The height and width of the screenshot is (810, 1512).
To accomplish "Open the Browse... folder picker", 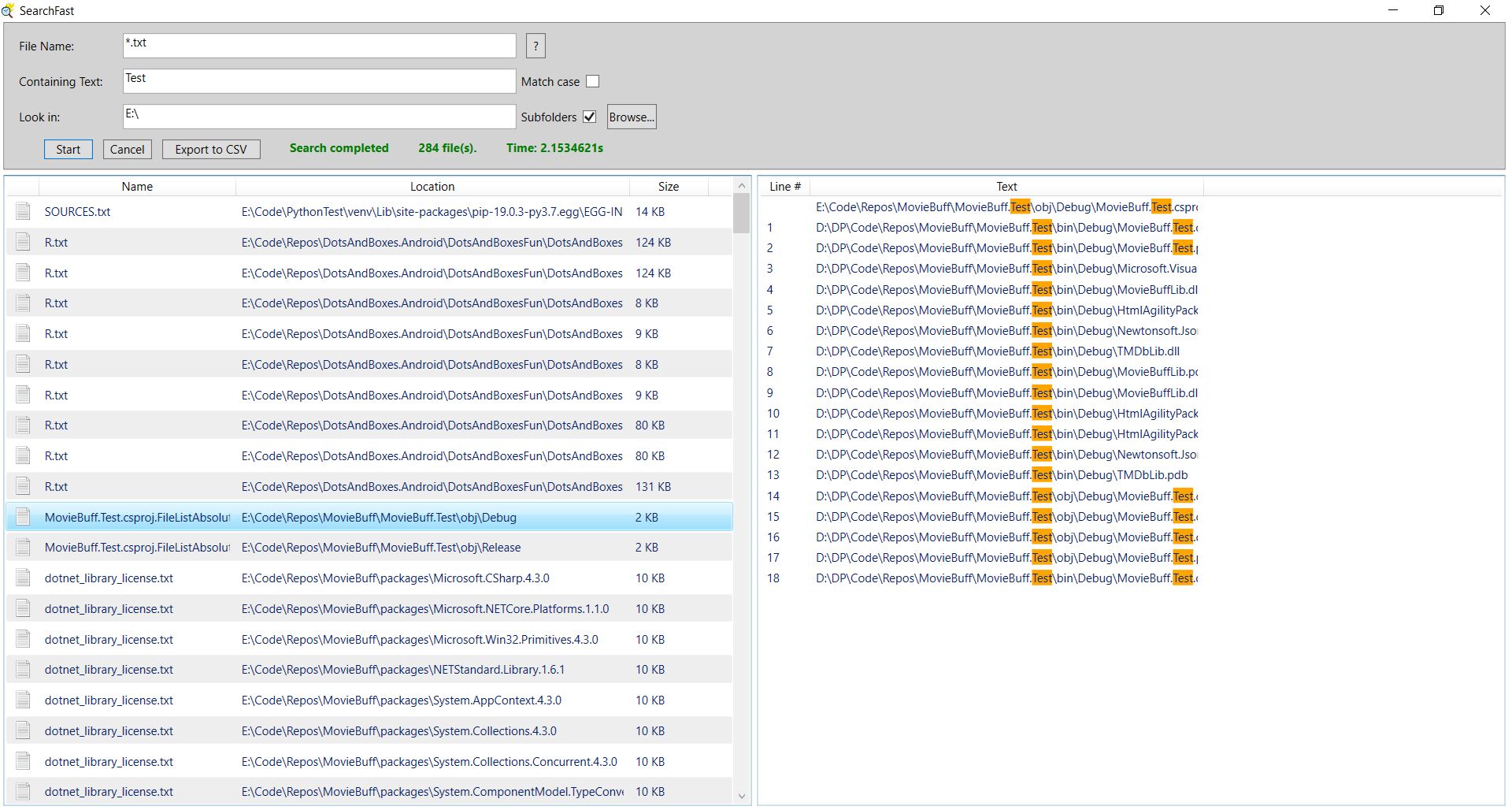I will click(x=631, y=117).
